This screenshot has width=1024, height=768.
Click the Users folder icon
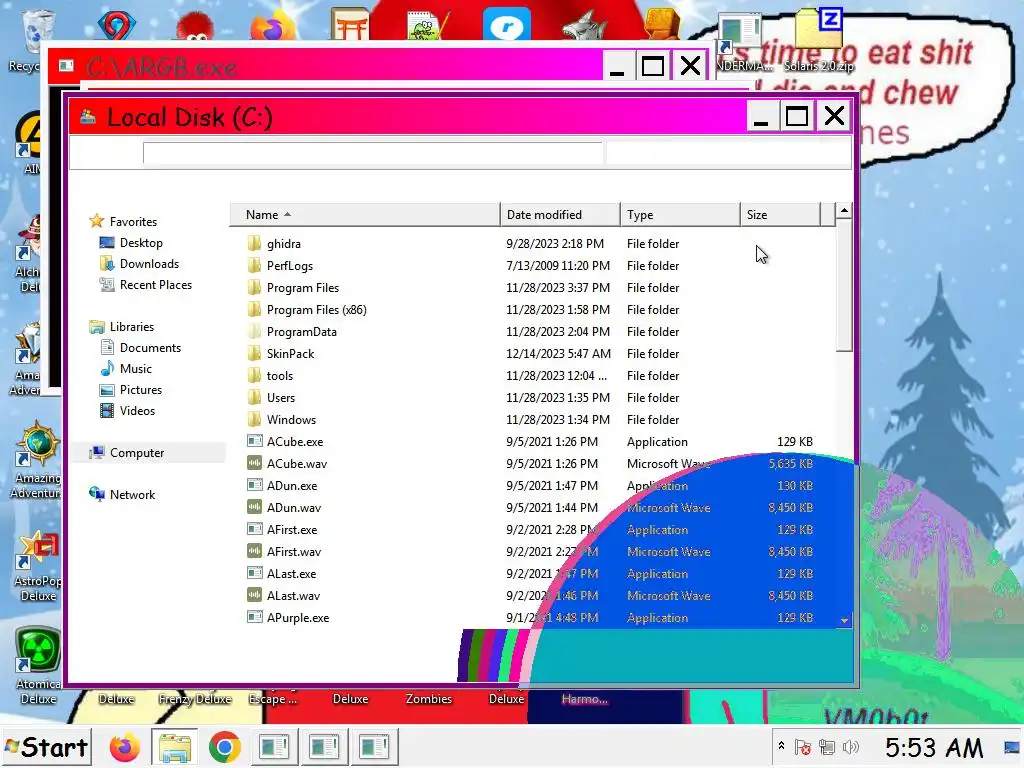tap(255, 398)
